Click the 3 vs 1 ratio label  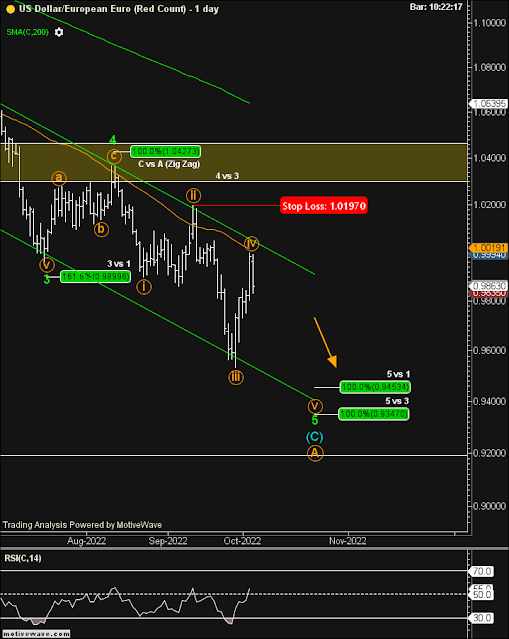coord(119,264)
